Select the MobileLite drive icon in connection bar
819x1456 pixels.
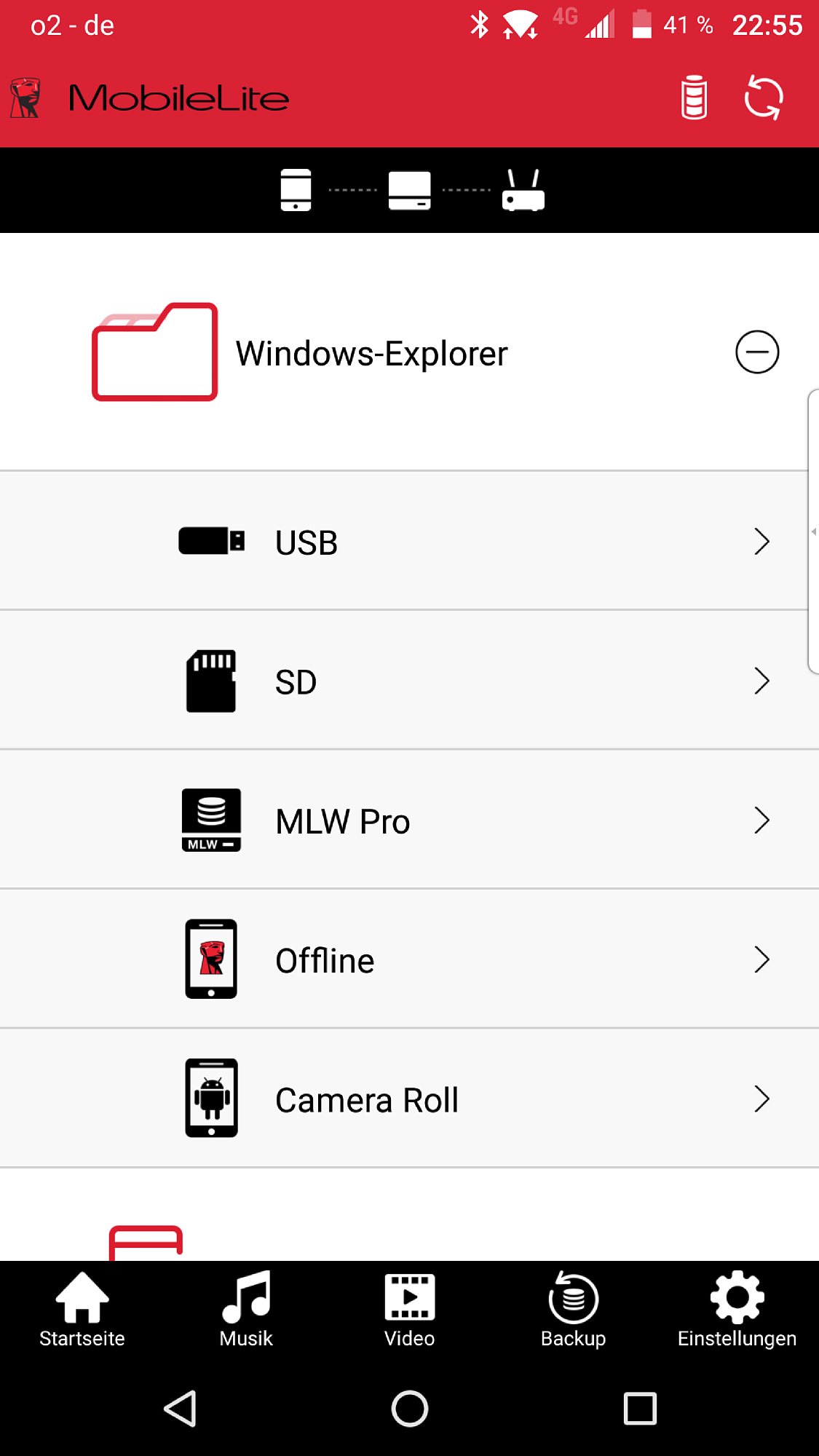pyautogui.click(x=409, y=191)
